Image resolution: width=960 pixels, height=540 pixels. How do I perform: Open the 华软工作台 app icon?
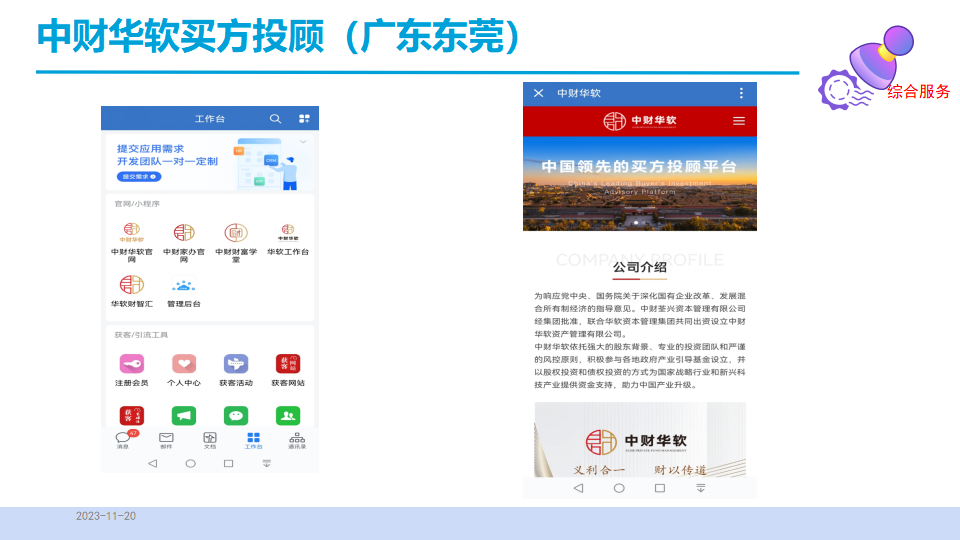click(288, 233)
